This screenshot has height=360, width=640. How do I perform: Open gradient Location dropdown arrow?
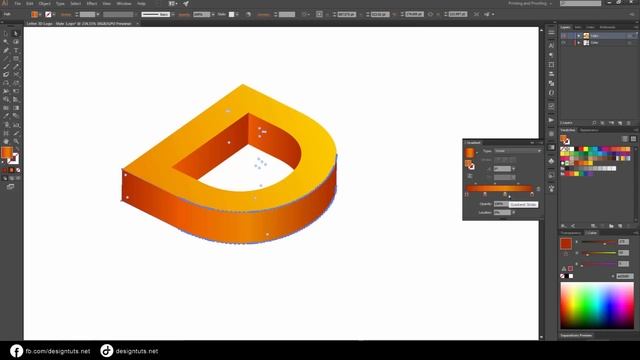point(514,213)
